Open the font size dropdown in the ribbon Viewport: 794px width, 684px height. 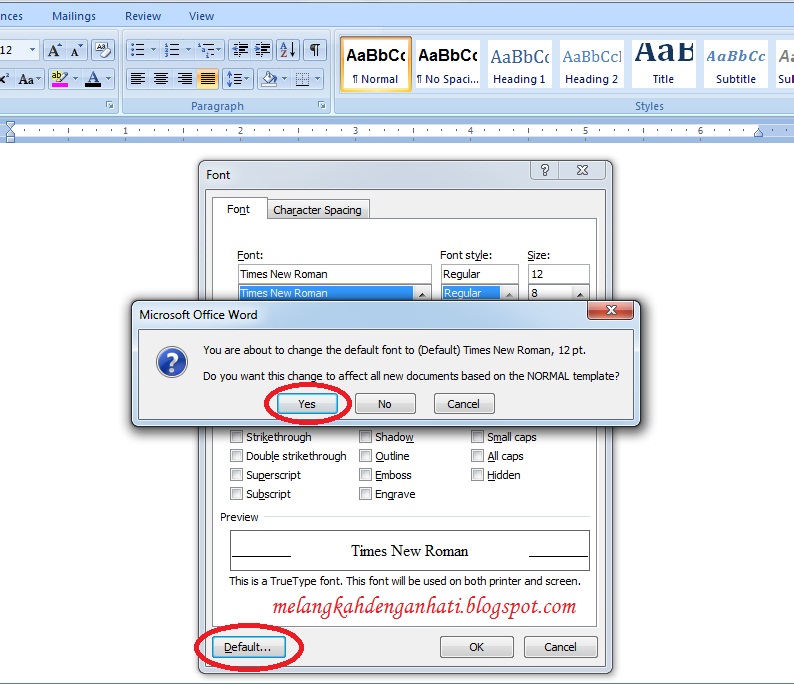click(32, 50)
